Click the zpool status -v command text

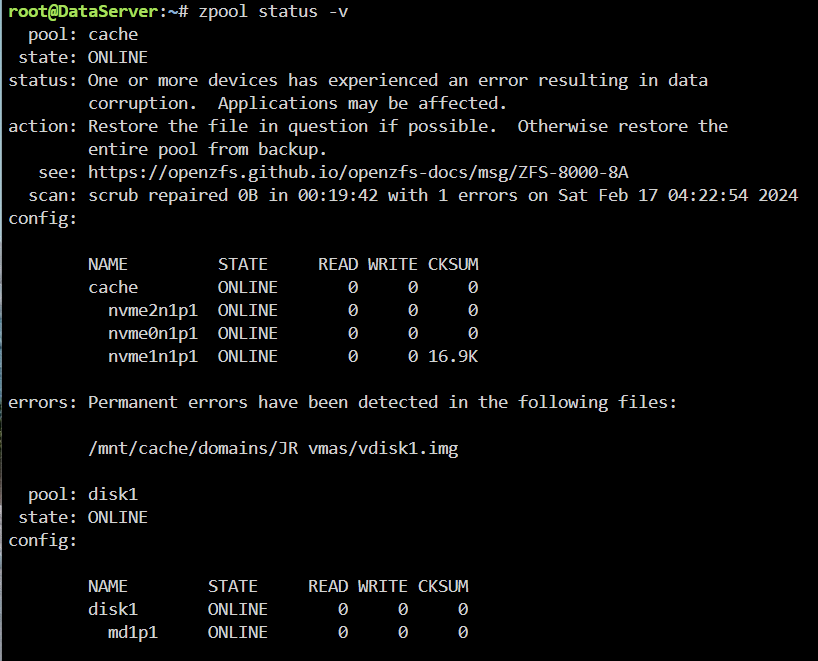click(x=273, y=11)
